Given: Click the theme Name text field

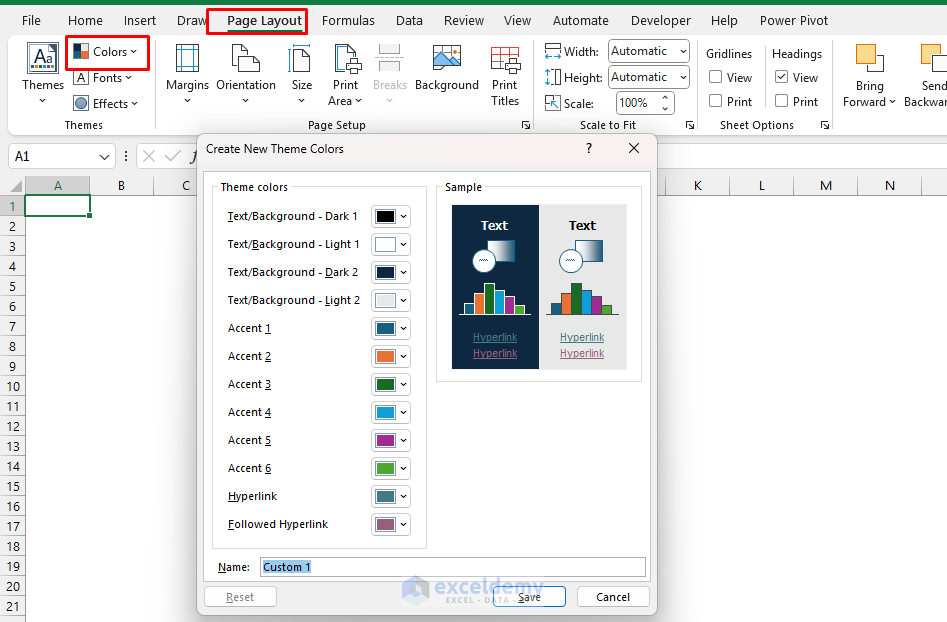Looking at the screenshot, I should coord(450,567).
